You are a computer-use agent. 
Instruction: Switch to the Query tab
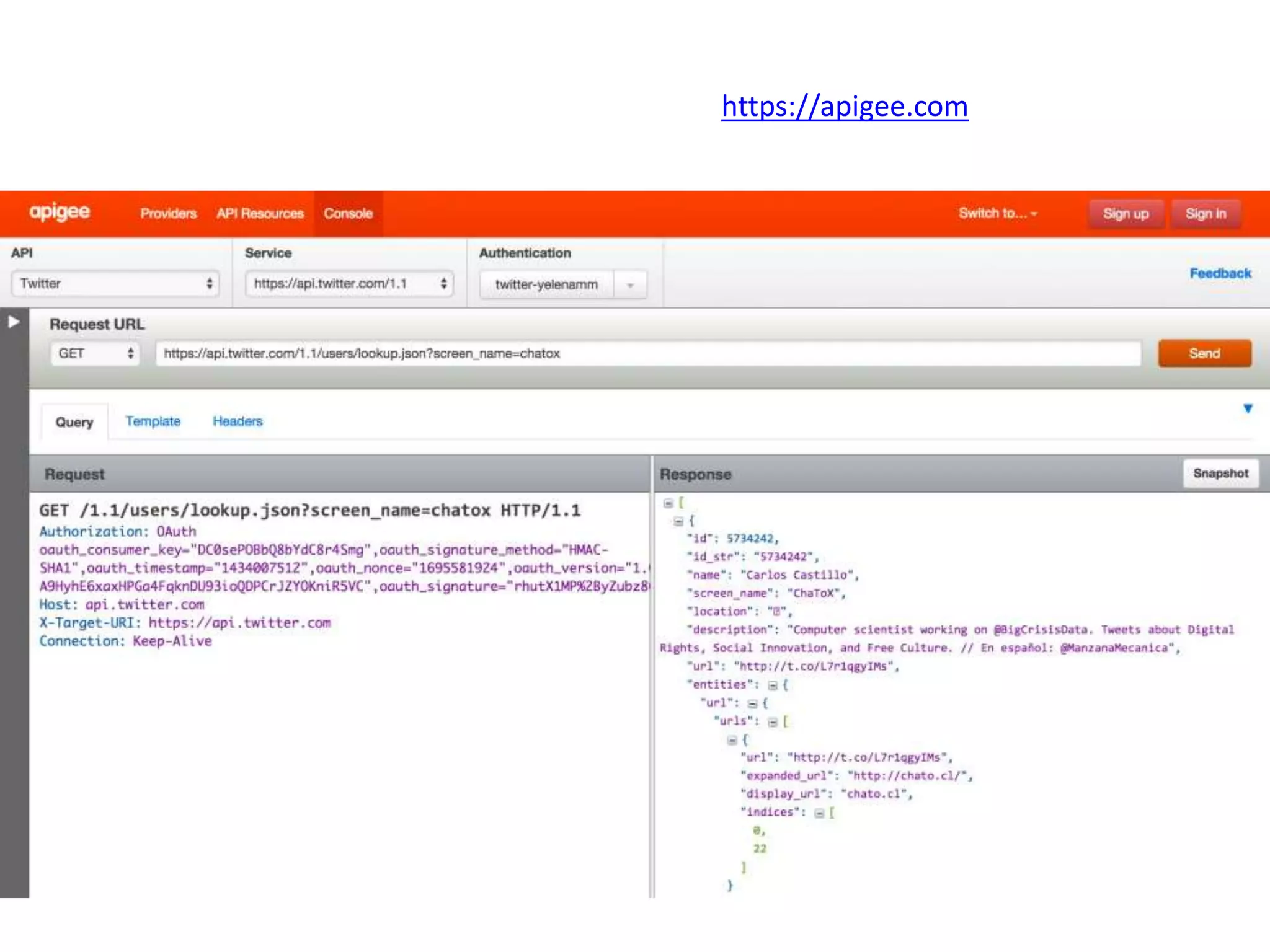point(74,422)
